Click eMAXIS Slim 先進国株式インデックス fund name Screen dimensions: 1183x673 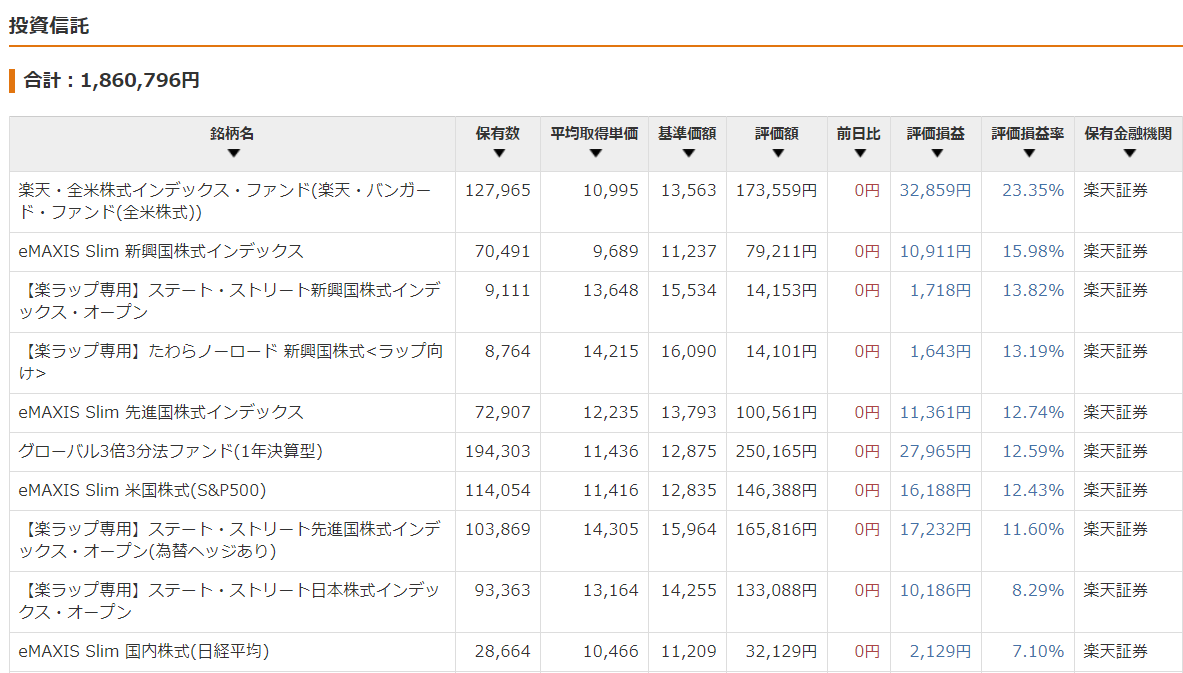(x=161, y=413)
